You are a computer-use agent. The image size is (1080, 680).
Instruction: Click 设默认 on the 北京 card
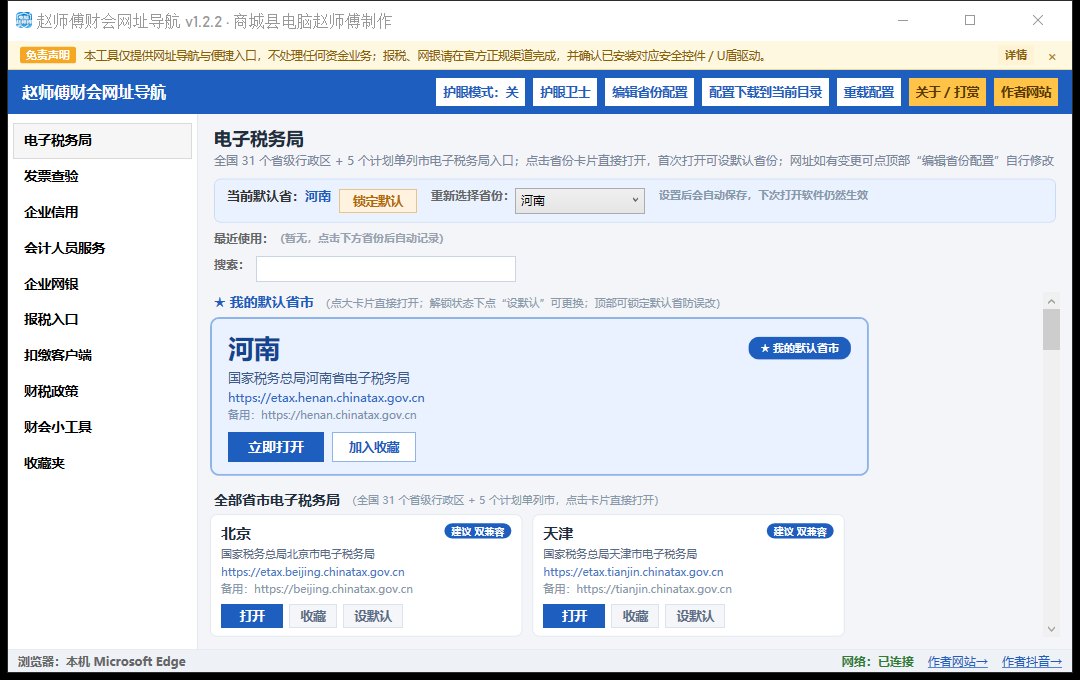click(x=373, y=616)
